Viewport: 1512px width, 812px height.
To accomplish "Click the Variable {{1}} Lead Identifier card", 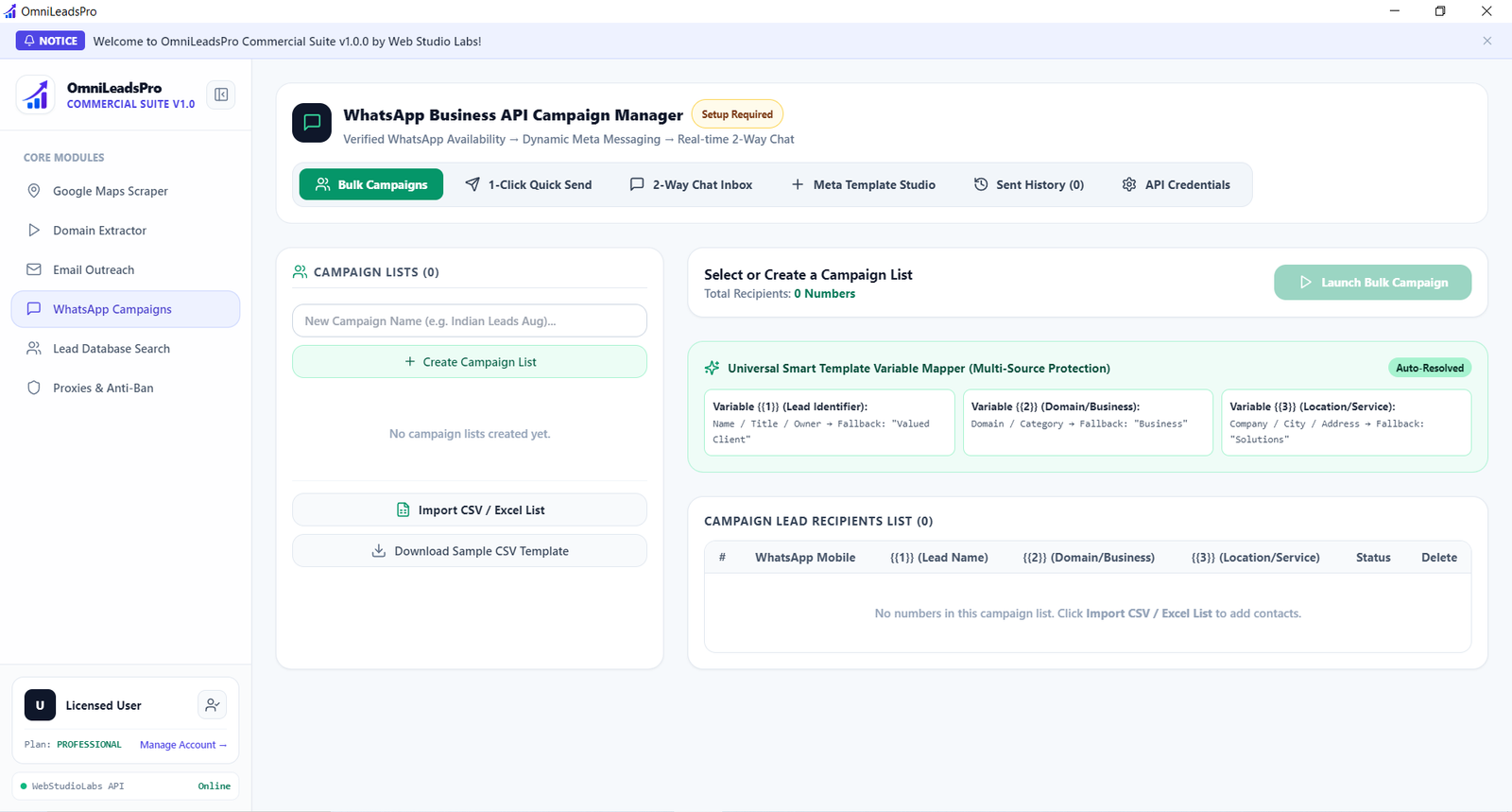I will click(830, 423).
